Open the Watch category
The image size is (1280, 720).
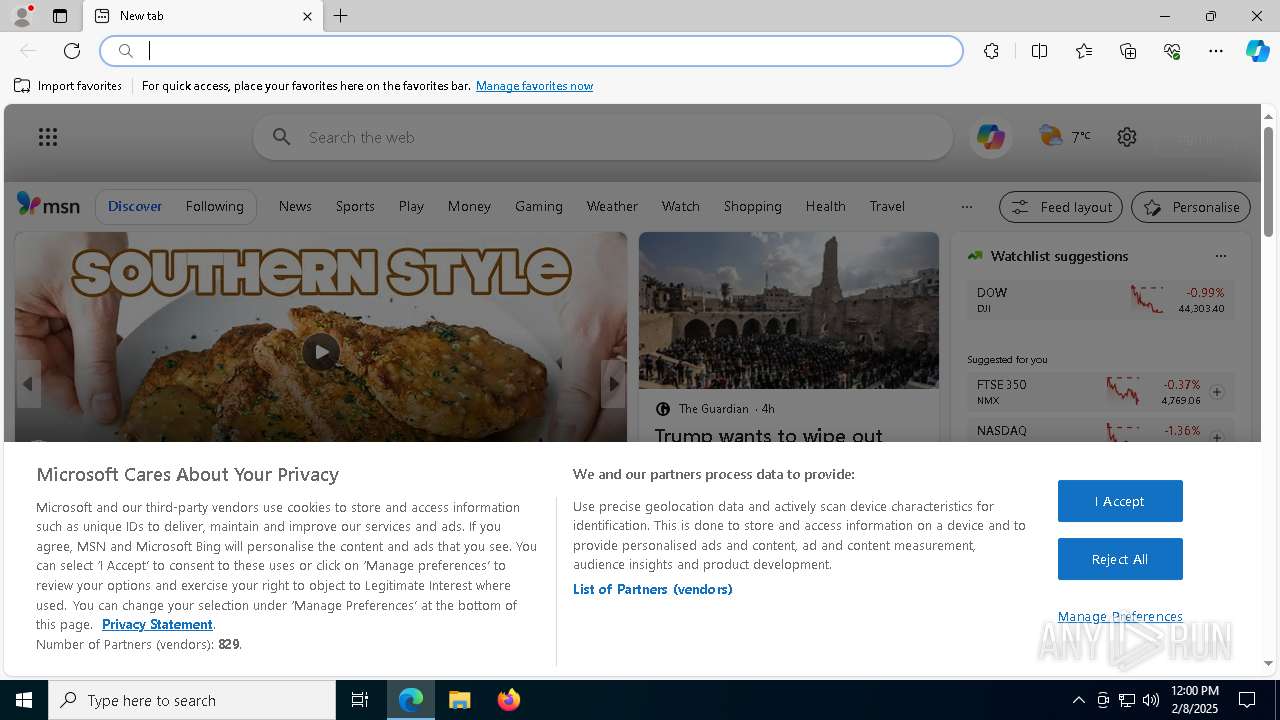680,206
